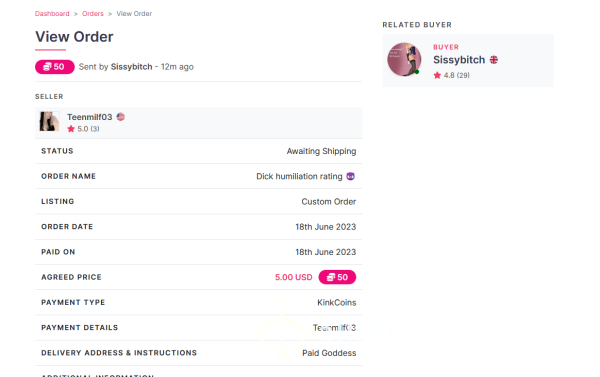Click the related buyer's round avatar
Viewport: 600px width, 377px height.
click(404, 59)
